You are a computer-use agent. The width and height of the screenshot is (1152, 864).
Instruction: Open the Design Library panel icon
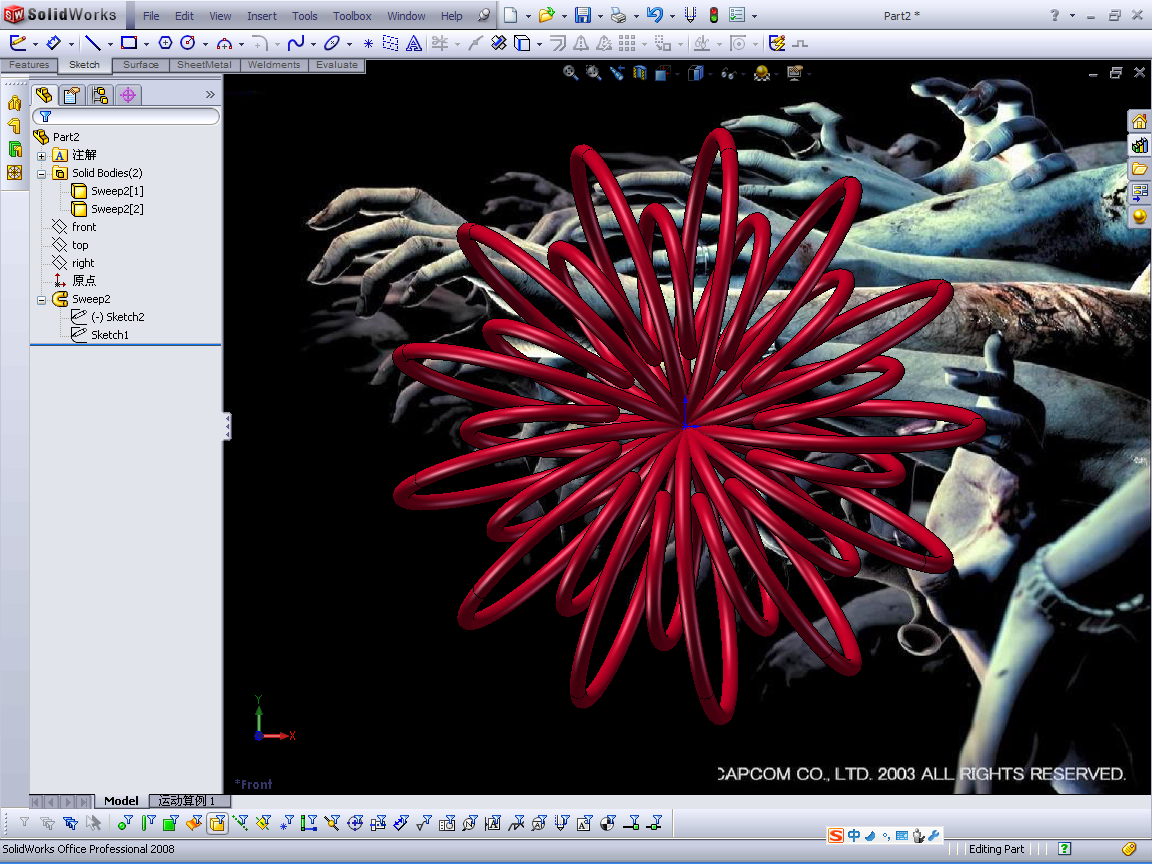(1139, 145)
